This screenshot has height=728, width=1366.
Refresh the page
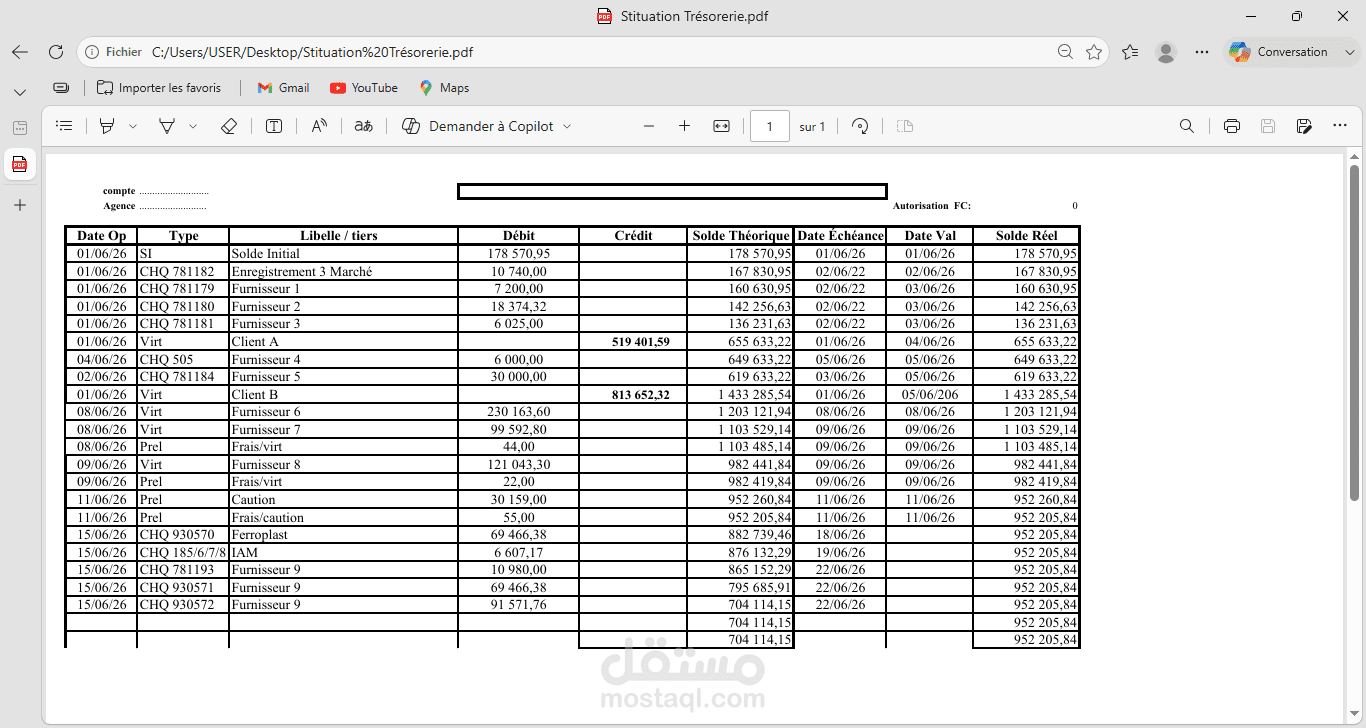pyautogui.click(x=56, y=52)
